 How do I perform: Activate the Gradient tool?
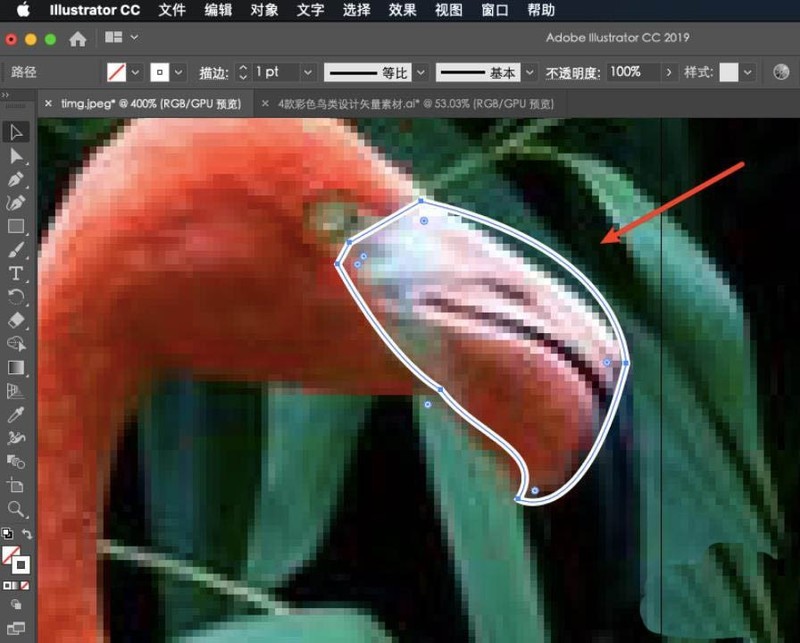click(x=16, y=369)
